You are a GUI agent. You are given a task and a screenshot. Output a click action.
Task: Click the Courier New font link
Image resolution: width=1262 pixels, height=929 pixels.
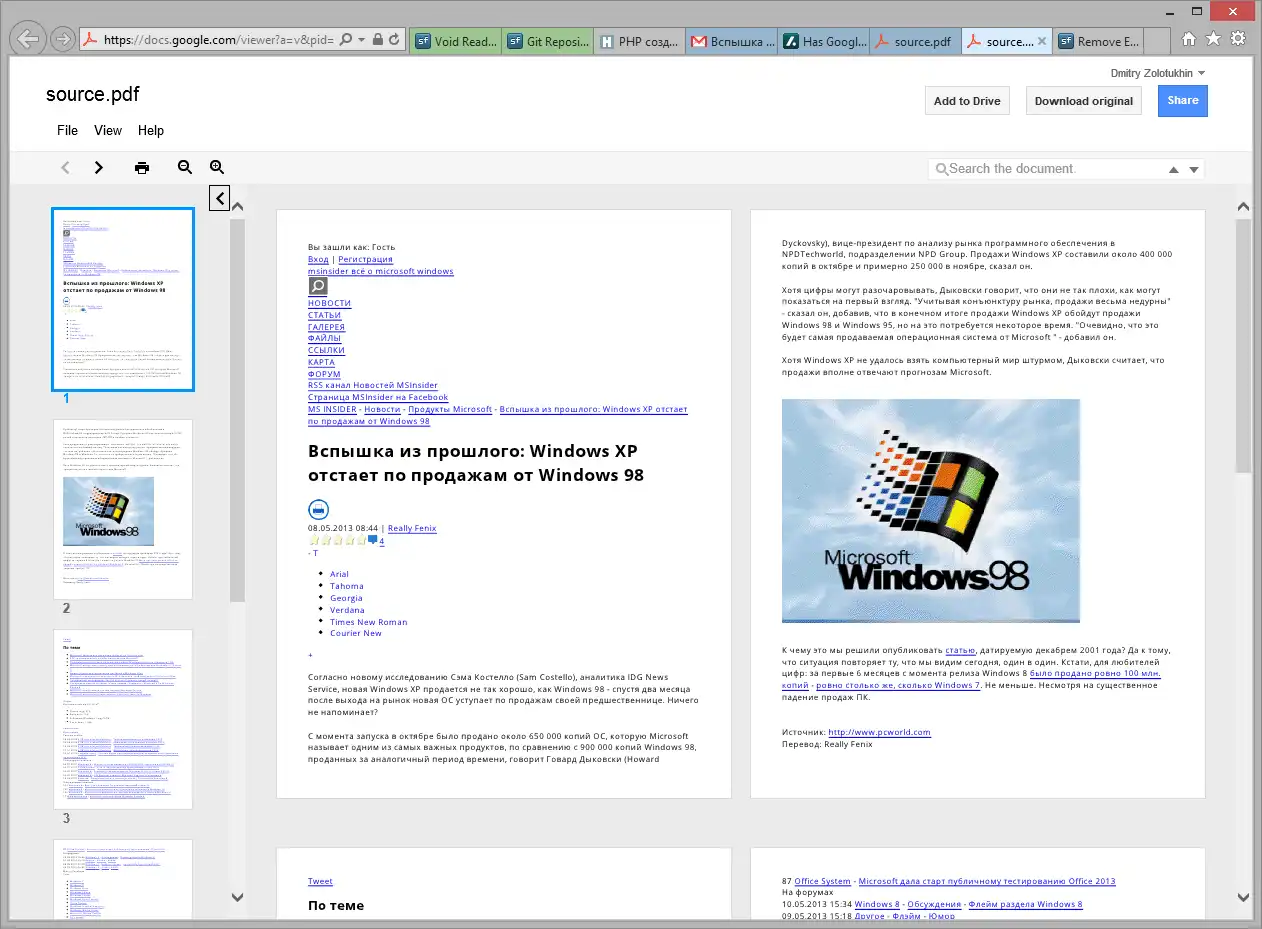356,633
